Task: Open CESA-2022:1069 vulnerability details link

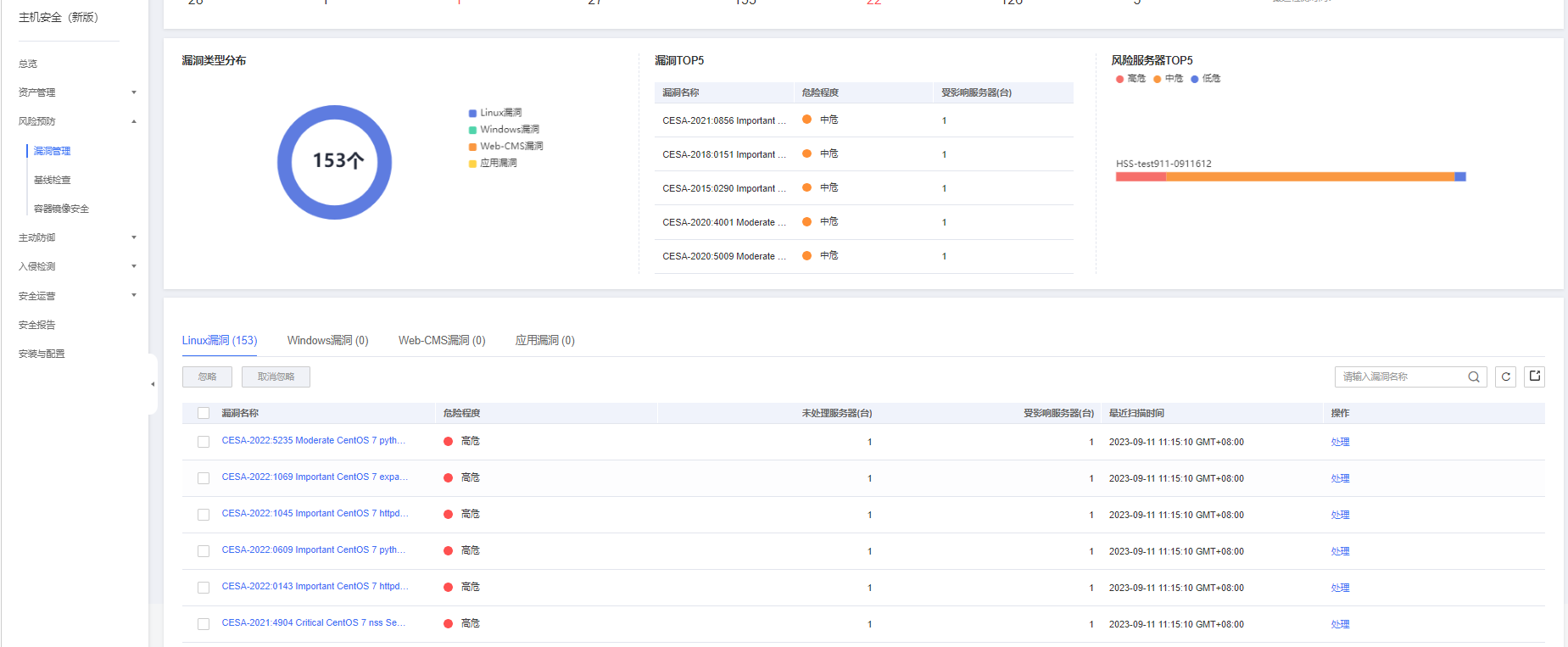Action: tap(315, 477)
